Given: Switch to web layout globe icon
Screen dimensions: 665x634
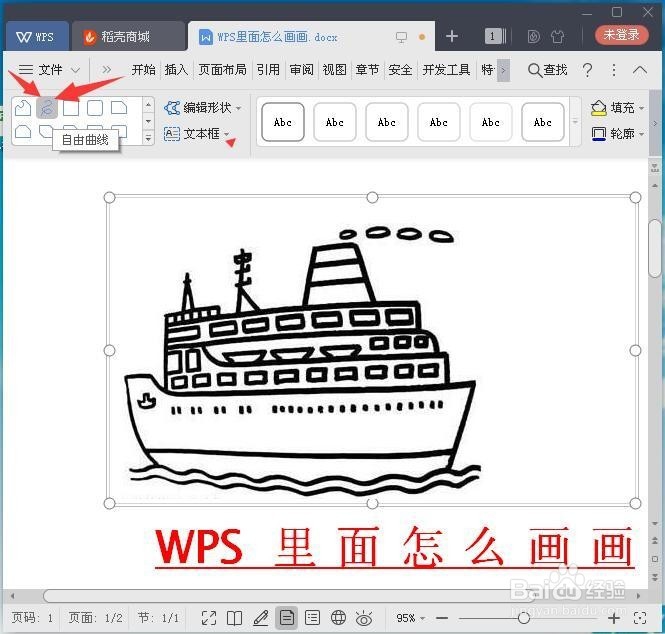Looking at the screenshot, I should (338, 618).
